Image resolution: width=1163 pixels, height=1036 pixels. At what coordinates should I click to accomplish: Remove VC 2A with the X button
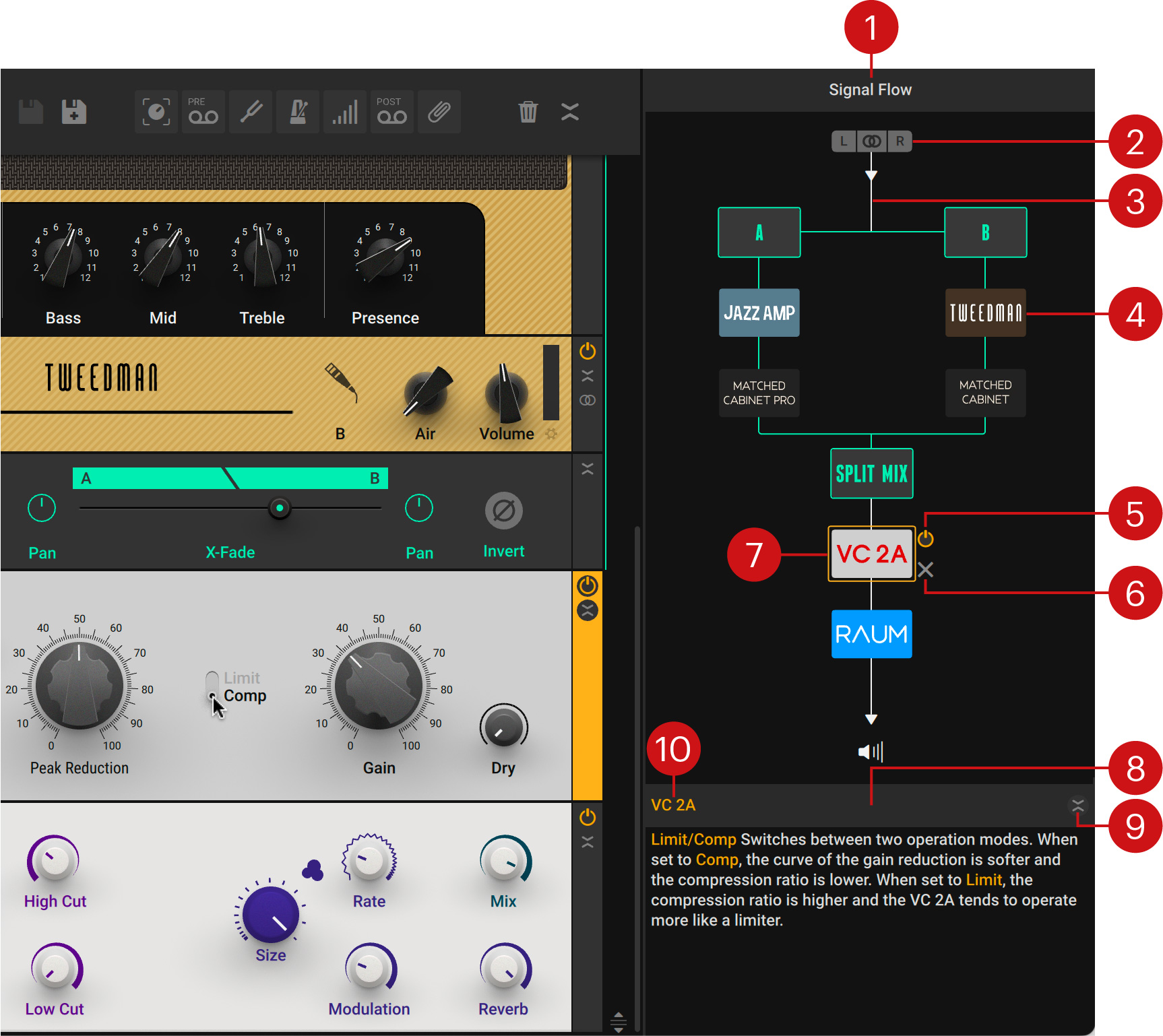[x=926, y=570]
